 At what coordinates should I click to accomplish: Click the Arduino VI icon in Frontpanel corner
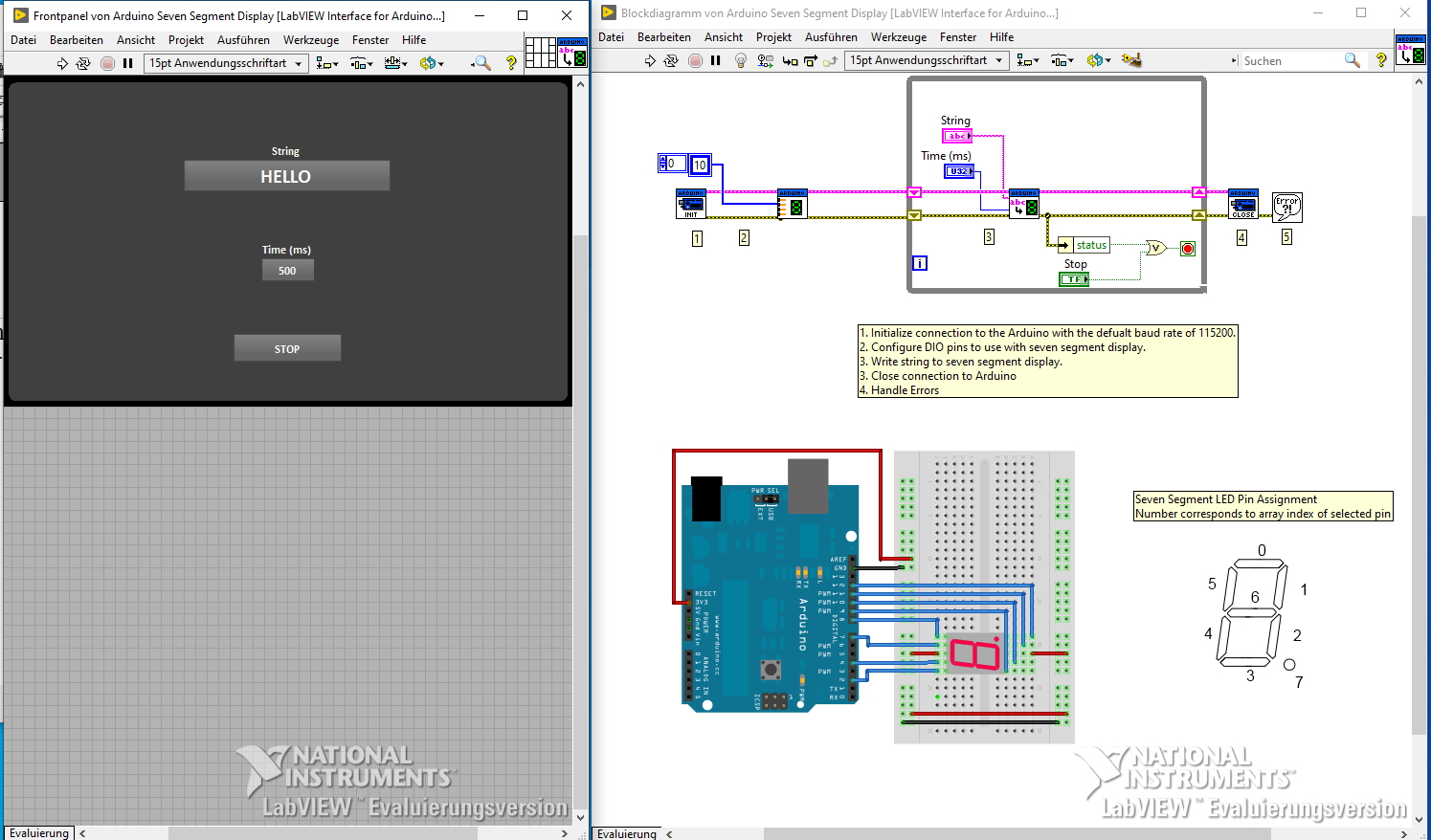tap(572, 53)
